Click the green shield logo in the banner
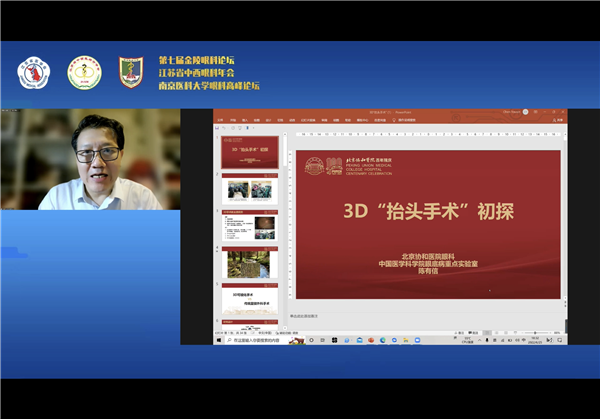 pos(131,72)
